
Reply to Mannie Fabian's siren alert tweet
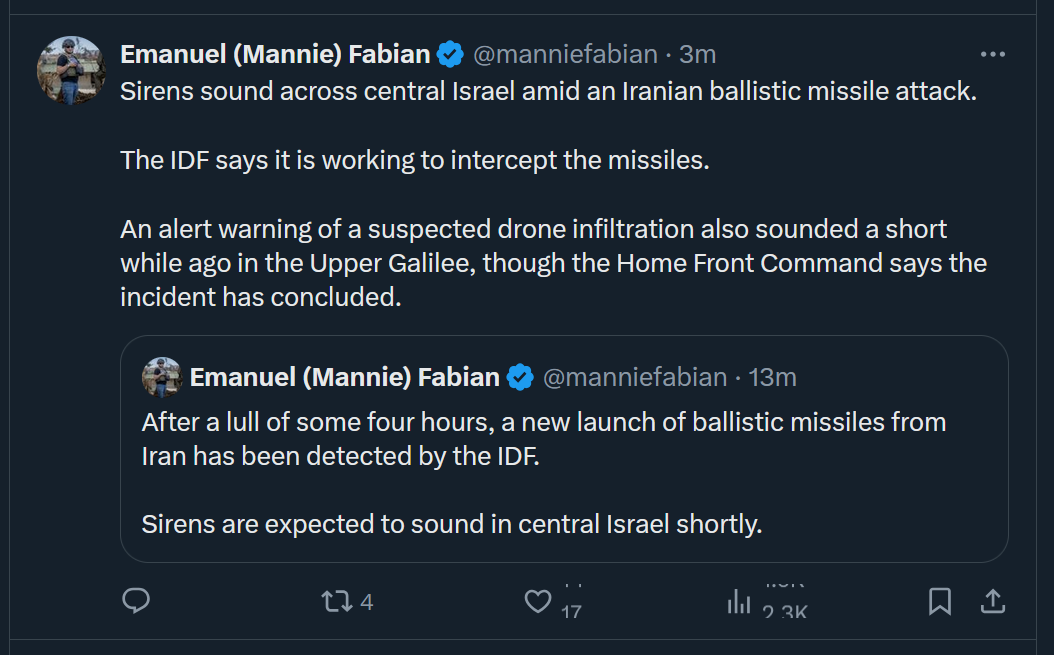point(136,601)
